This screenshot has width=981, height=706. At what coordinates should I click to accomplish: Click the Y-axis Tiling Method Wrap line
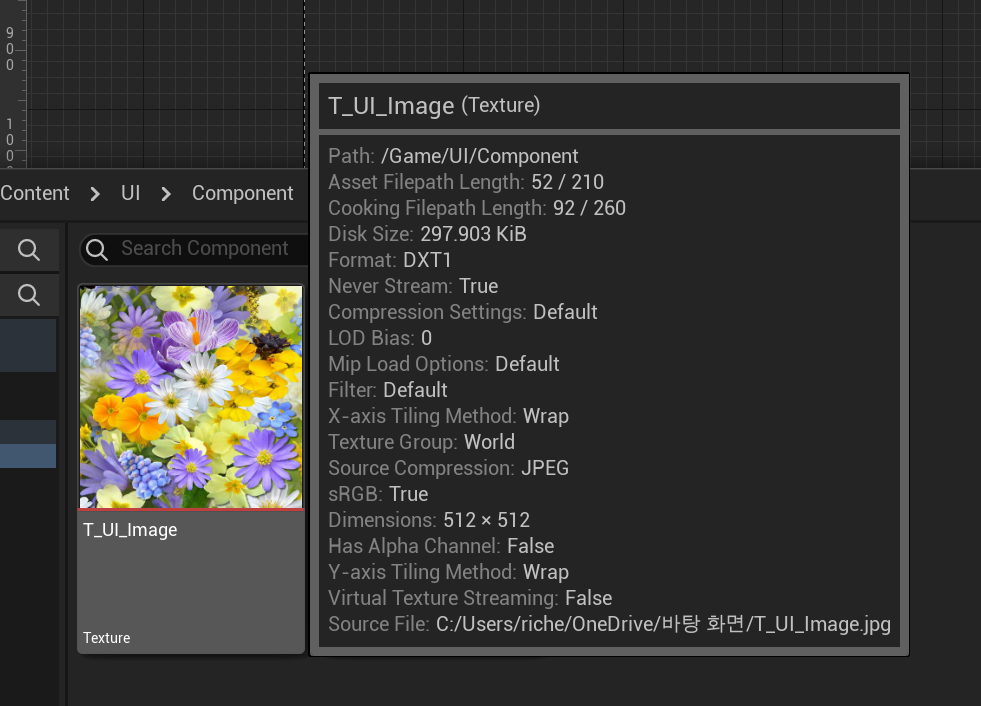point(449,572)
